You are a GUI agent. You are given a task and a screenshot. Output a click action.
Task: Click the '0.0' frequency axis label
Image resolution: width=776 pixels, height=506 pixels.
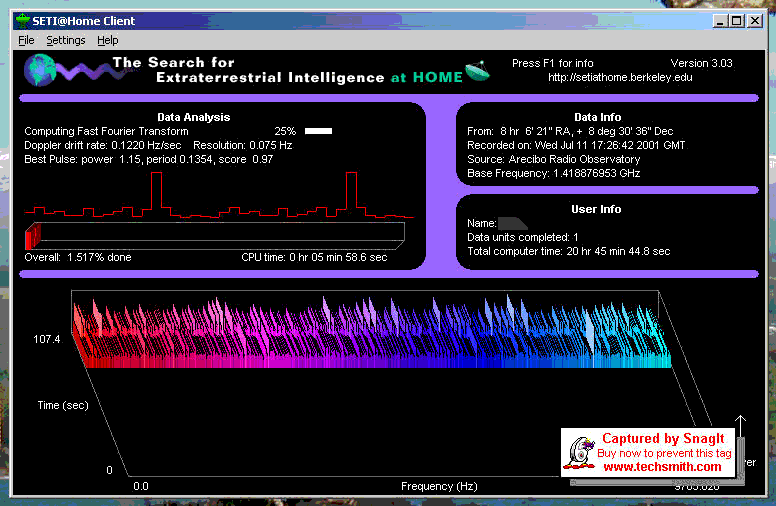tap(141, 486)
